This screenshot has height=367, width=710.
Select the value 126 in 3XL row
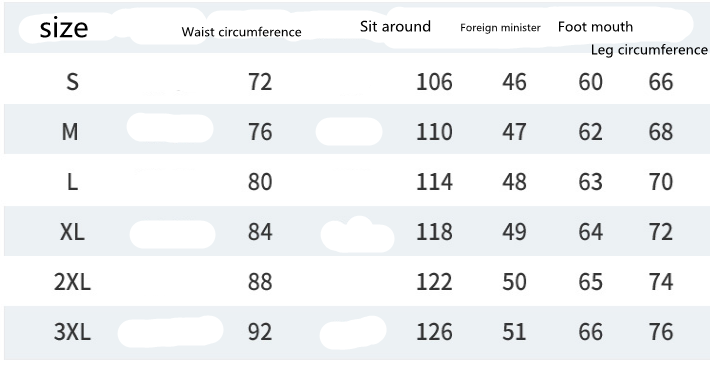point(434,332)
